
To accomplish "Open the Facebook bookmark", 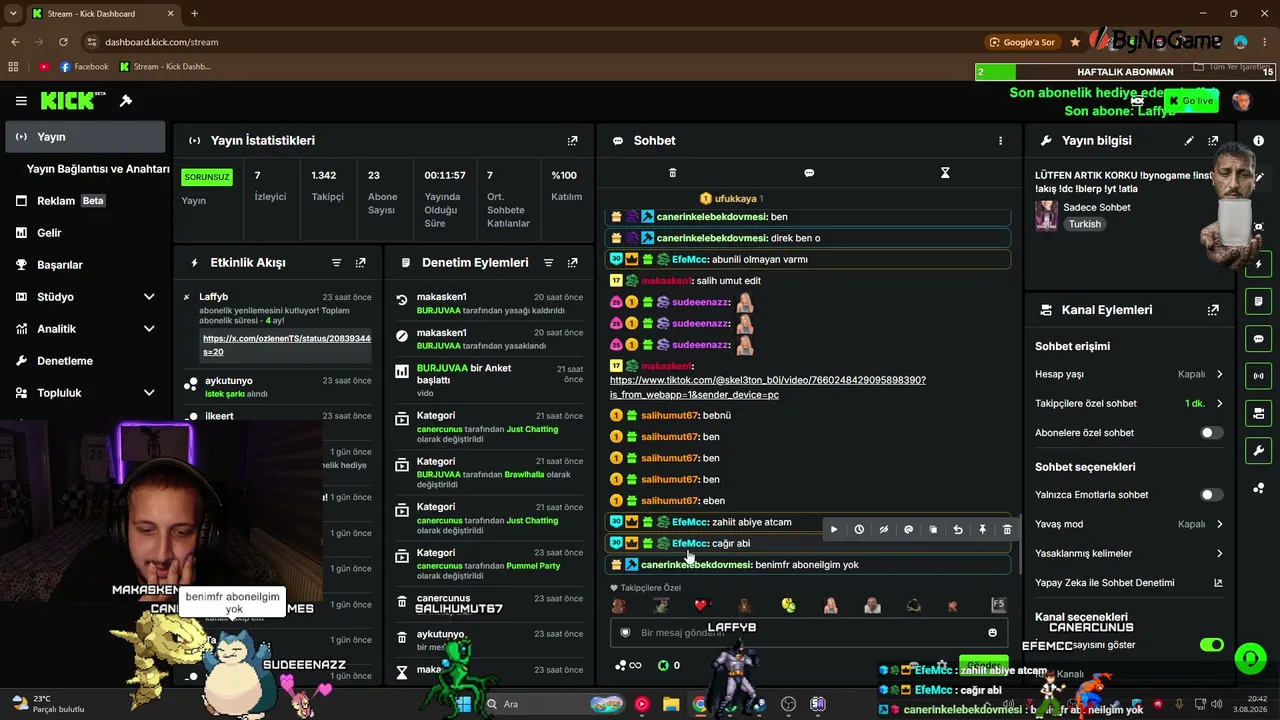I will 84,67.
